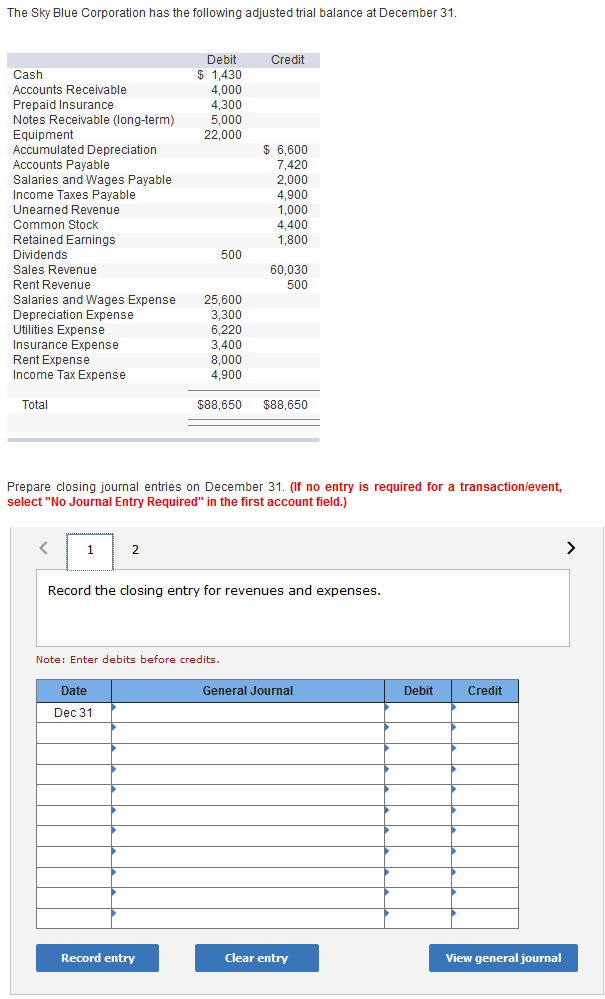Image resolution: width=605 pixels, height=999 pixels.
Task: Click the Accounts Payable label
Action: tap(61, 164)
